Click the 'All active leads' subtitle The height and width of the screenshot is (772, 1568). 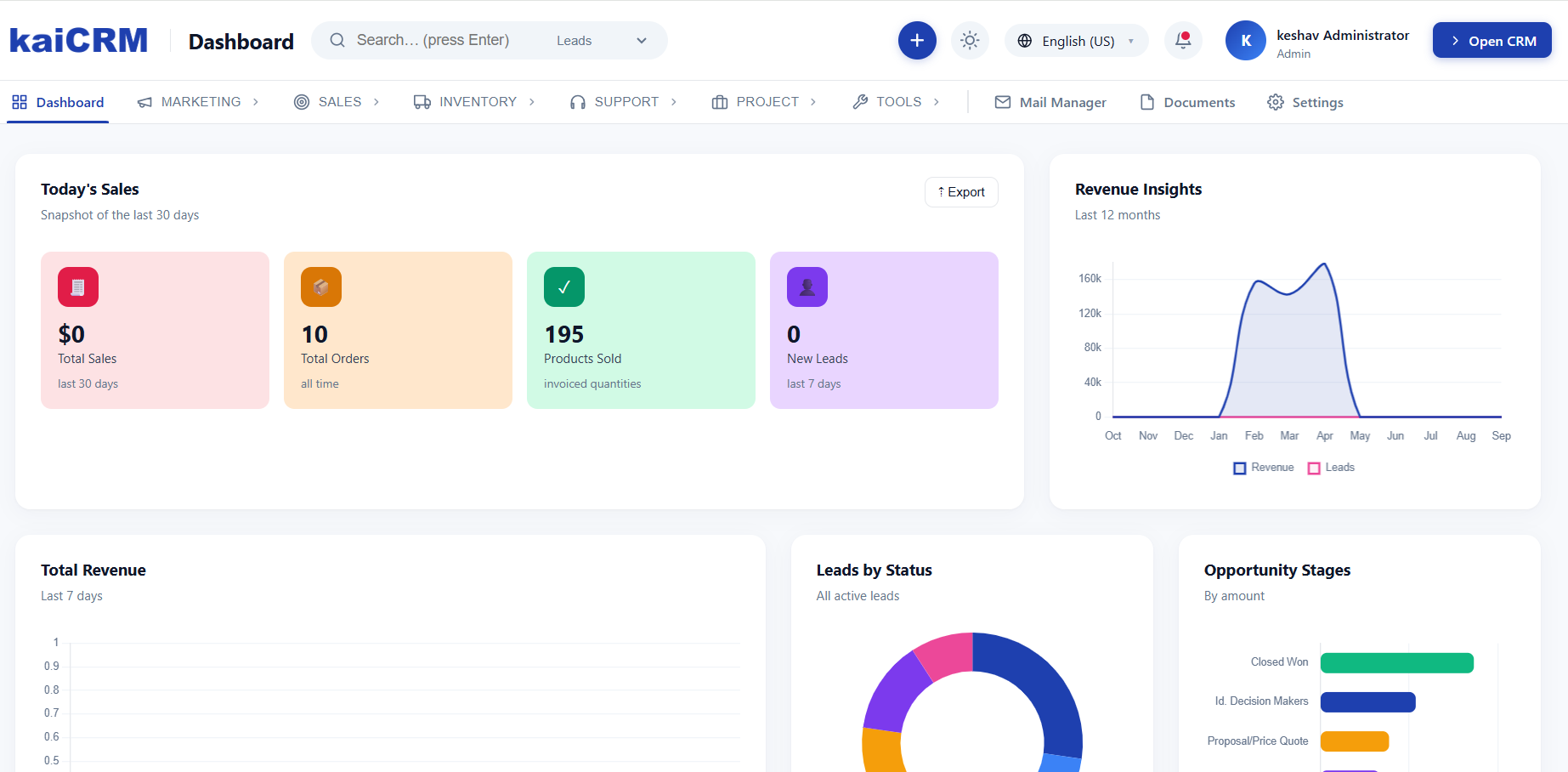(858, 596)
